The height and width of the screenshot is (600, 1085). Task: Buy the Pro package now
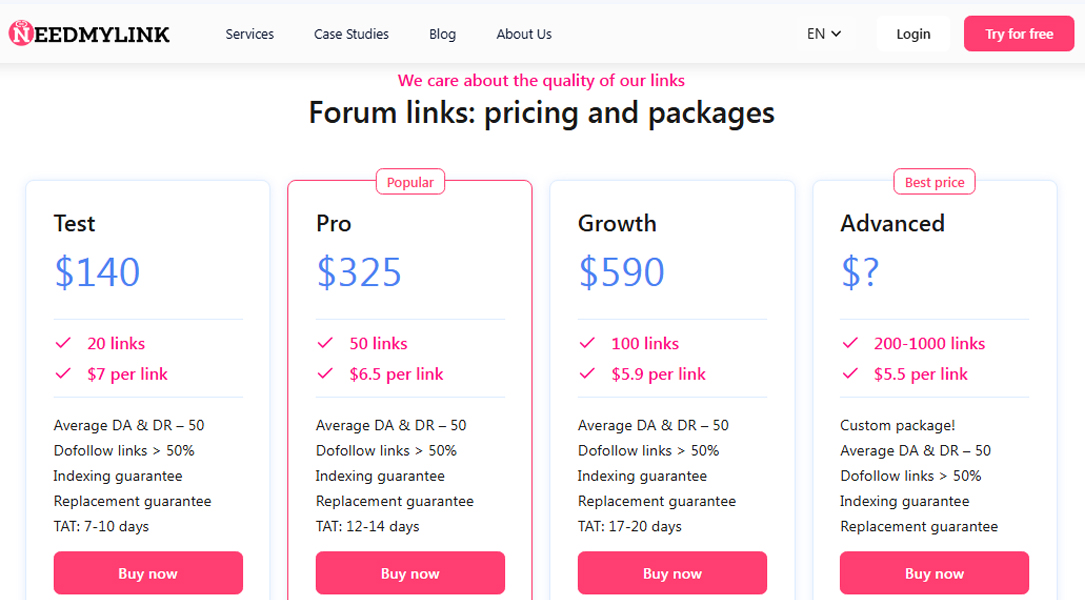click(x=410, y=573)
